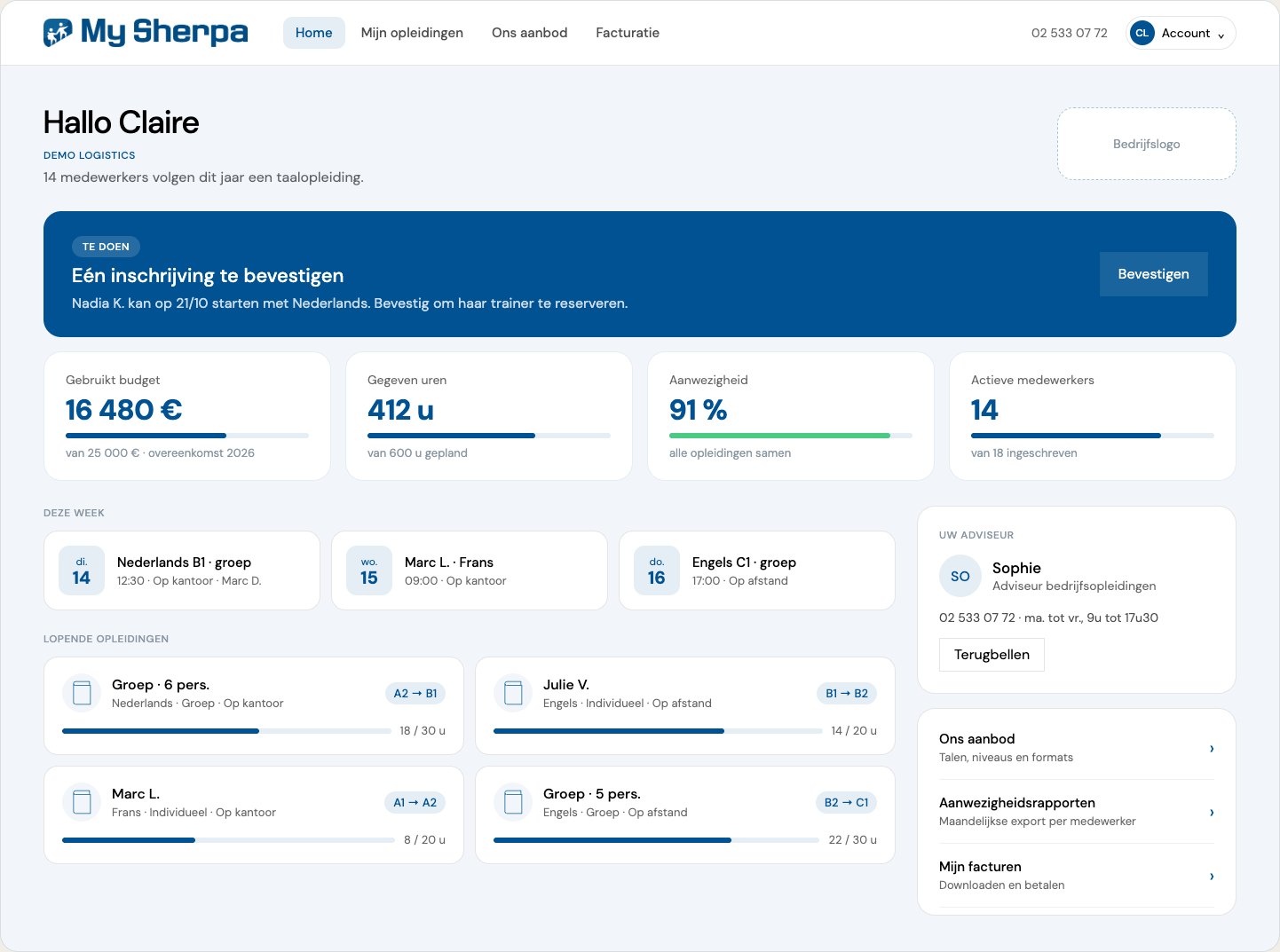Click the CL account avatar

tap(1142, 33)
